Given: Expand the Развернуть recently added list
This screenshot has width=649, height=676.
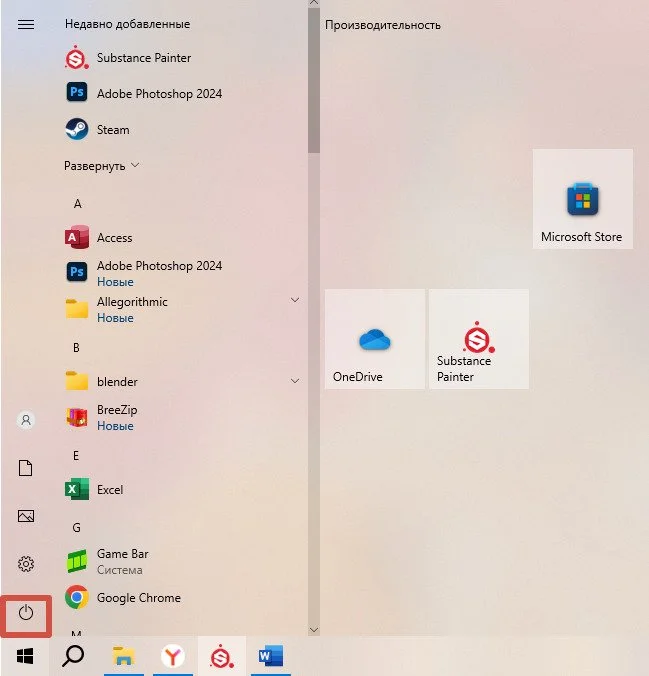Looking at the screenshot, I should click(102, 166).
